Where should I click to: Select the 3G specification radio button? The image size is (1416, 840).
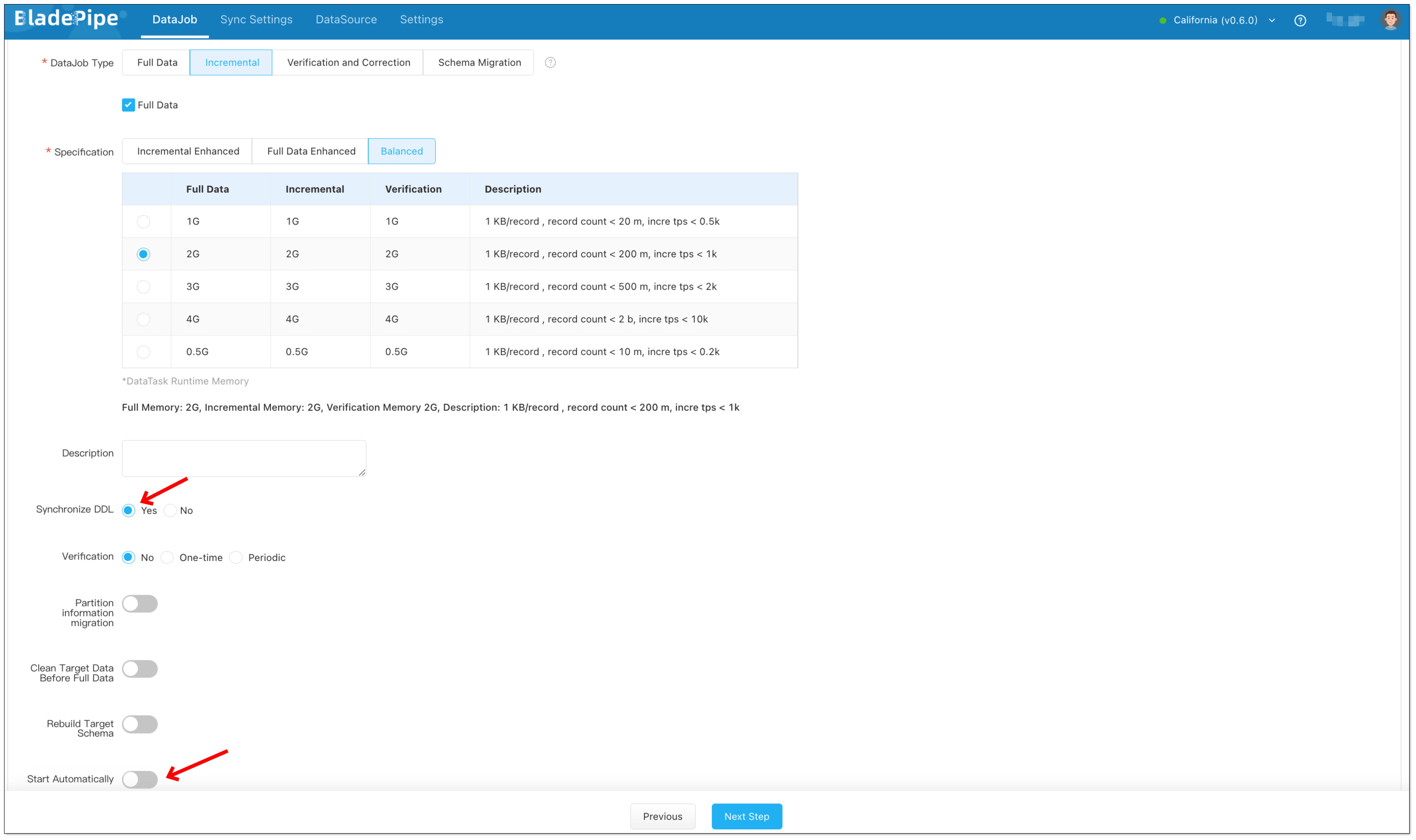(143, 286)
